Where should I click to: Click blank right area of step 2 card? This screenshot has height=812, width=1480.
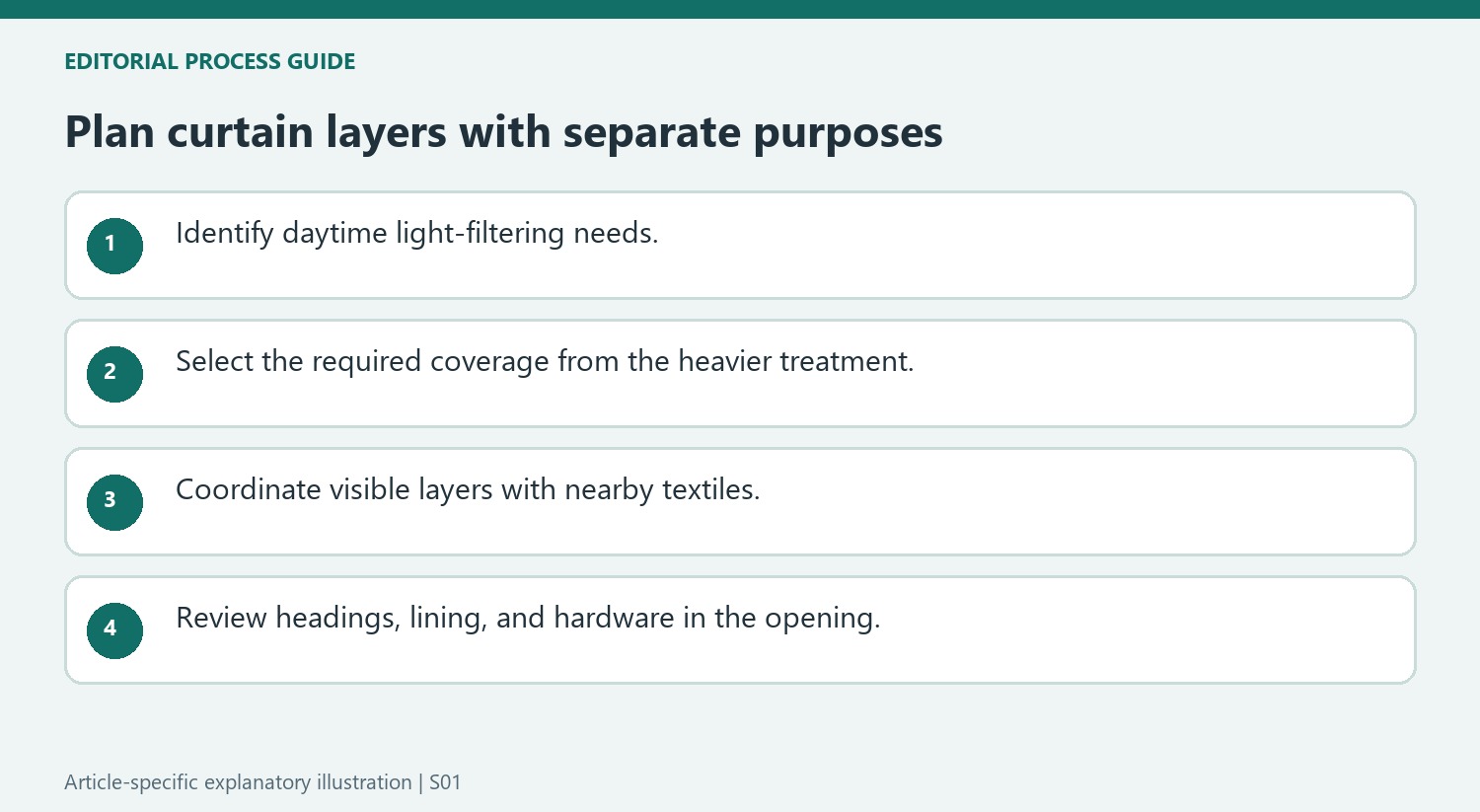[1164, 374]
